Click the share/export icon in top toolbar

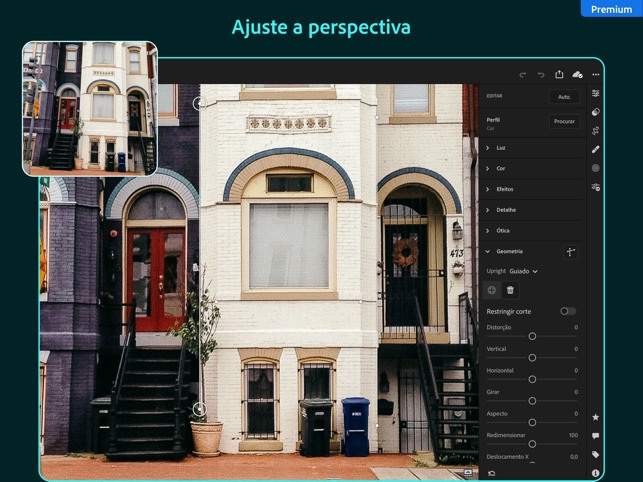(559, 74)
